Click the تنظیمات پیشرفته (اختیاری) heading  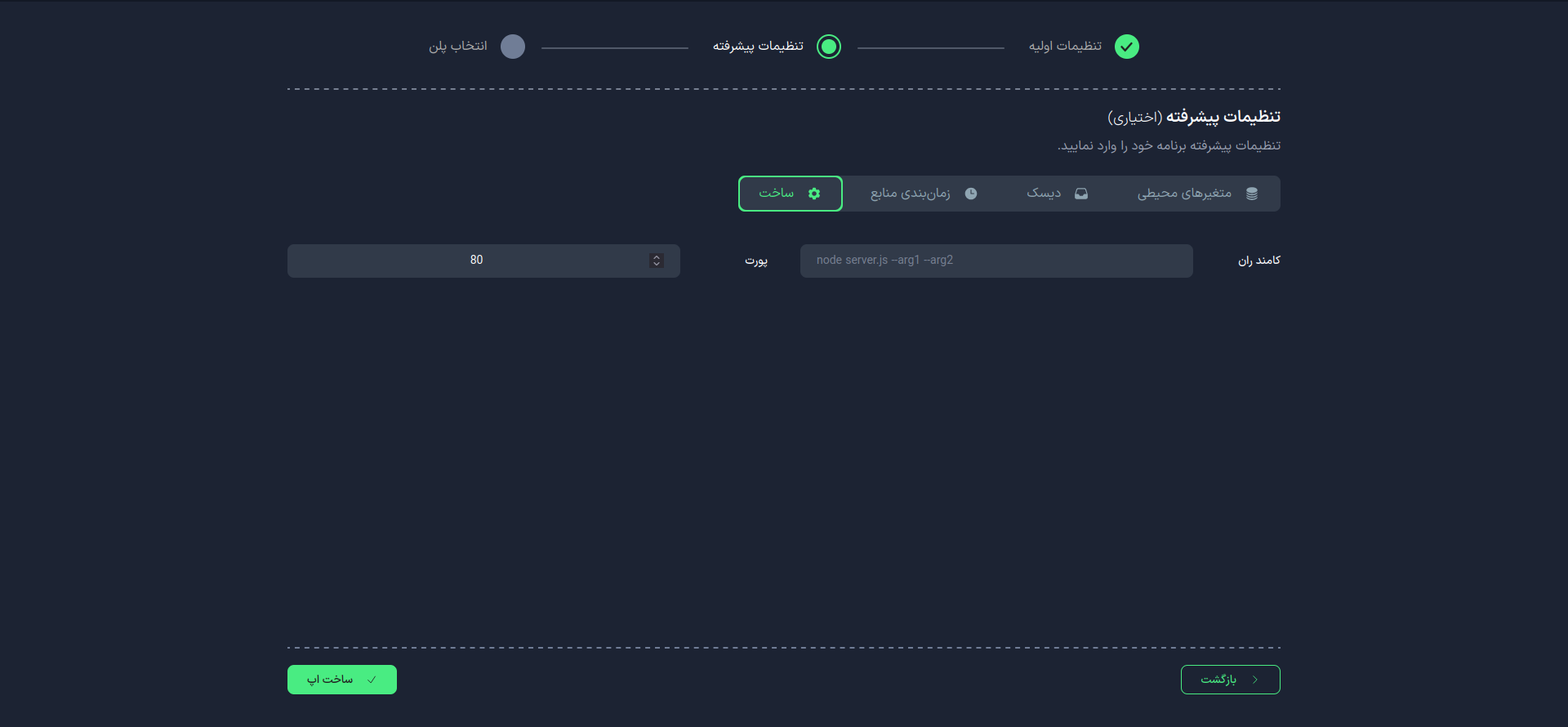pyautogui.click(x=1194, y=117)
